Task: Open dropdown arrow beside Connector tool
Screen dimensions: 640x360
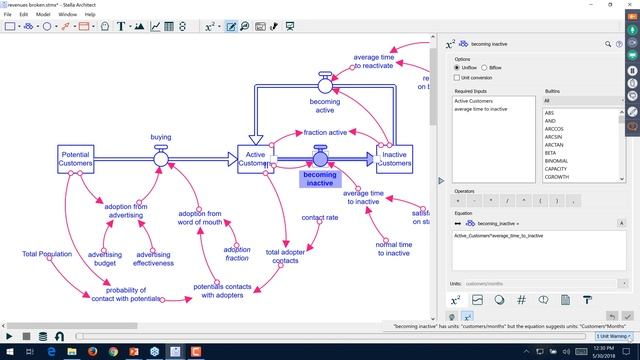Action: (x=74, y=27)
